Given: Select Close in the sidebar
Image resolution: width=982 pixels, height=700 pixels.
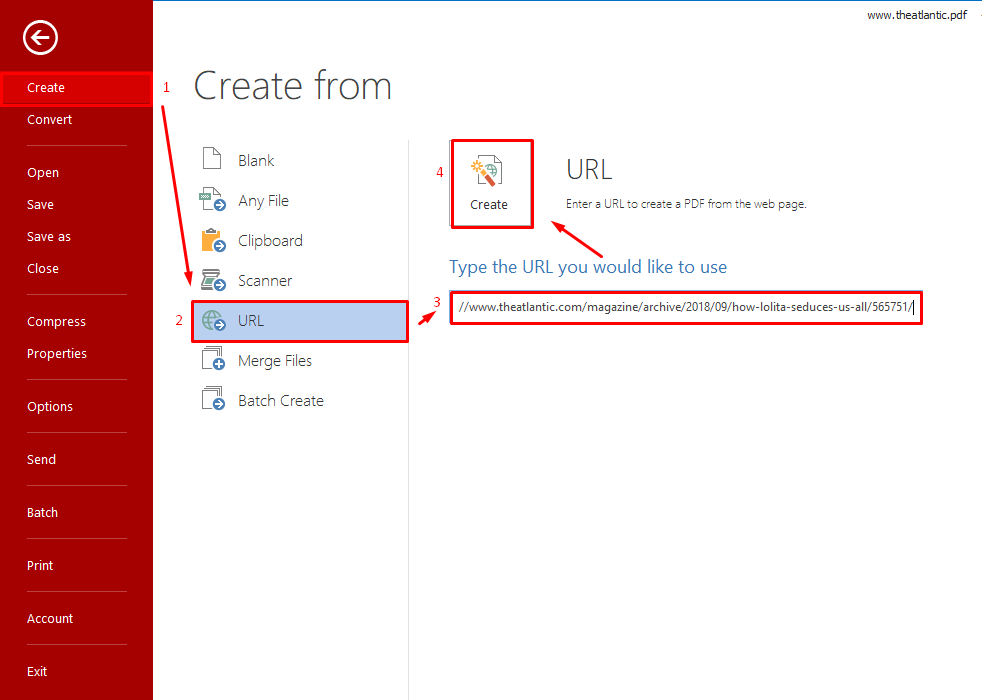Looking at the screenshot, I should [43, 269].
